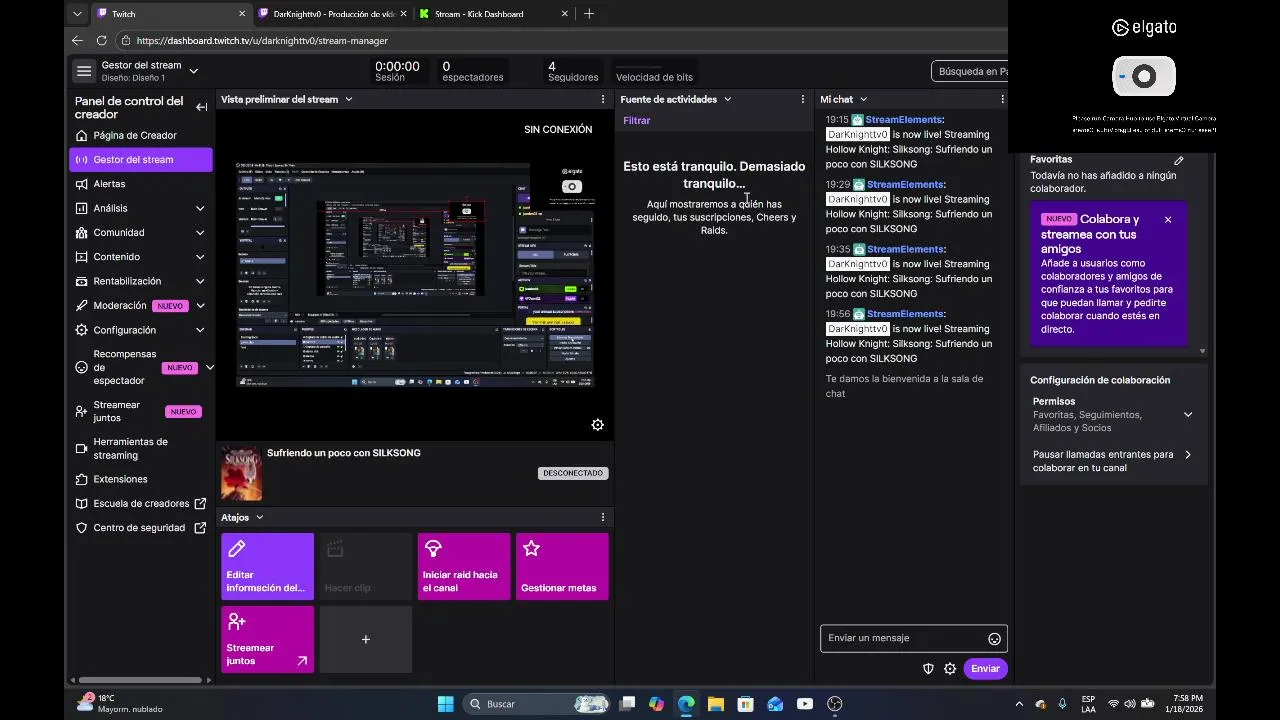The width and height of the screenshot is (1280, 720).
Task: Click Filtrar in activity feed
Action: [637, 121]
